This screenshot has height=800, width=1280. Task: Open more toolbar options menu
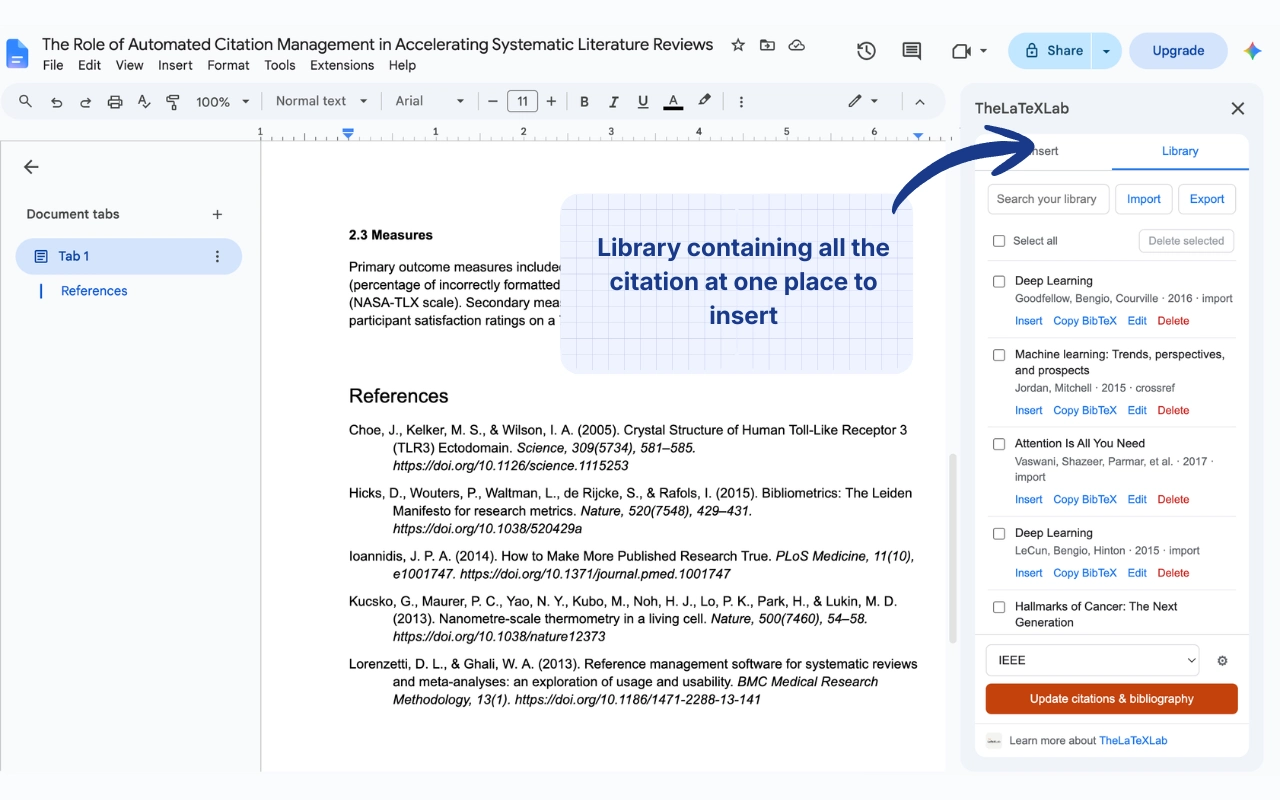tap(741, 101)
